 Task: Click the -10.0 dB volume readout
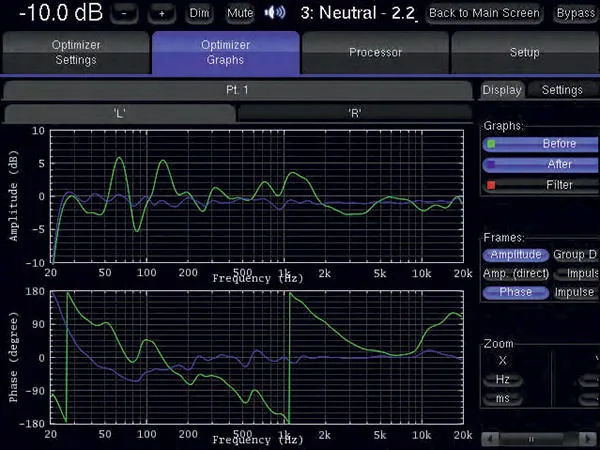[61, 13]
